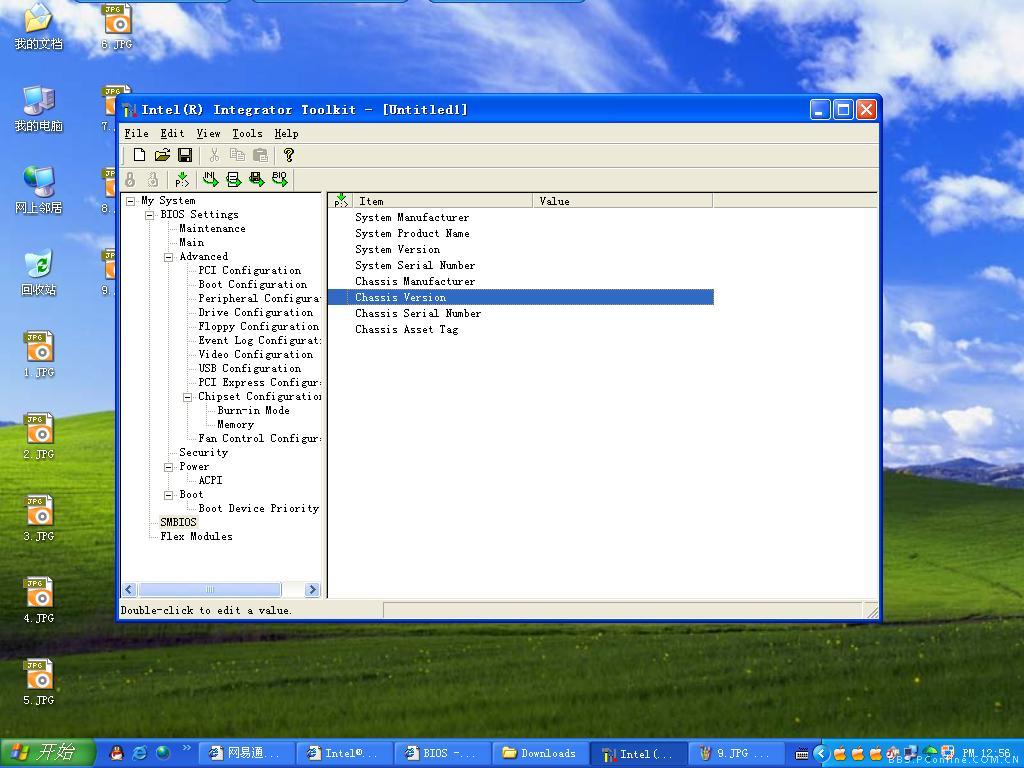1024x768 pixels.
Task: Select the Chassis Version row
Action: (x=520, y=298)
